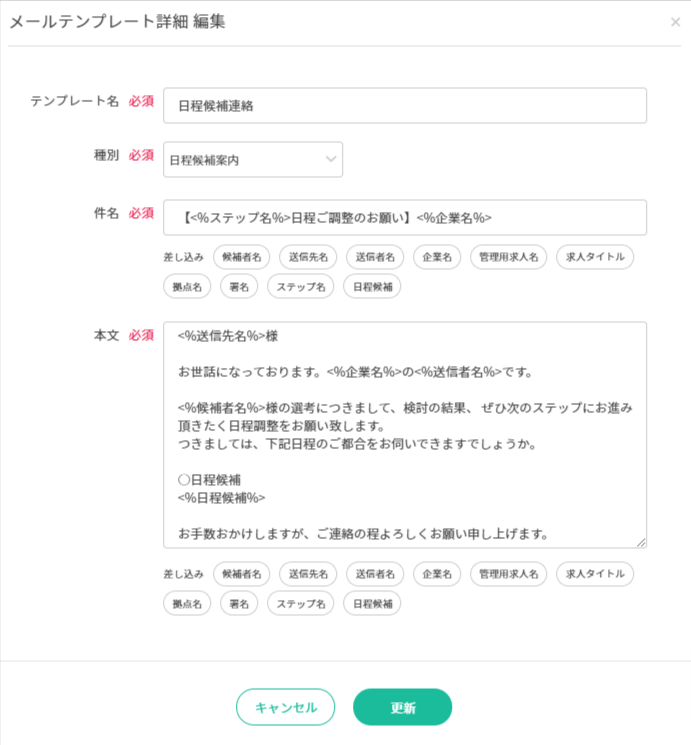Screen dimensions: 691x745
Task: Insert 署名 tag under the body
Action: tap(239, 603)
